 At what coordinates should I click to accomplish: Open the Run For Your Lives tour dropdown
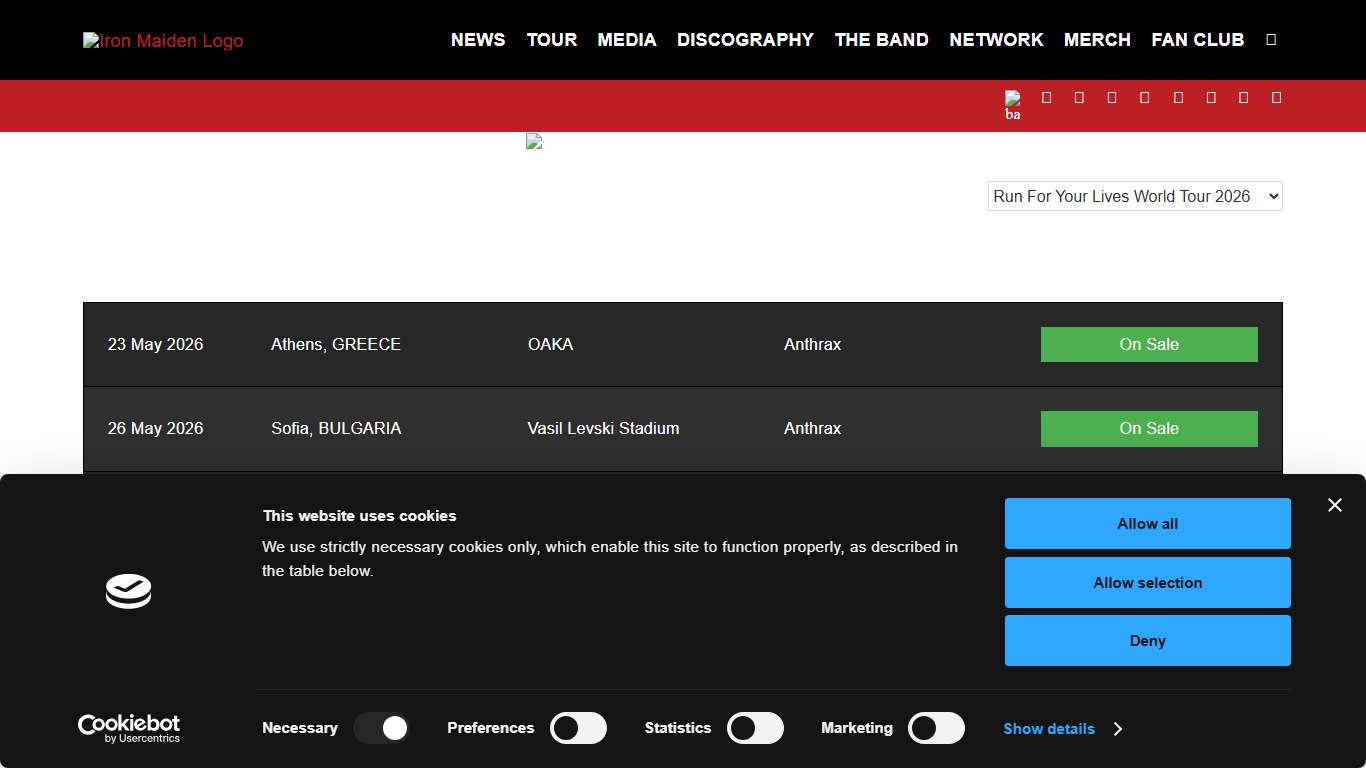[1134, 196]
